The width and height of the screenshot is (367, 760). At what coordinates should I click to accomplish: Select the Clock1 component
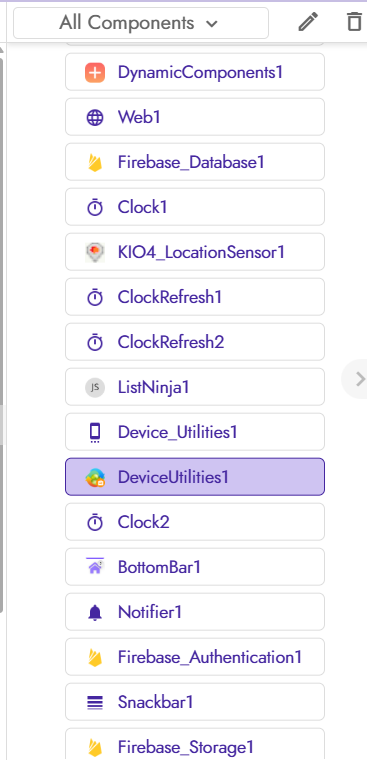(x=195, y=207)
